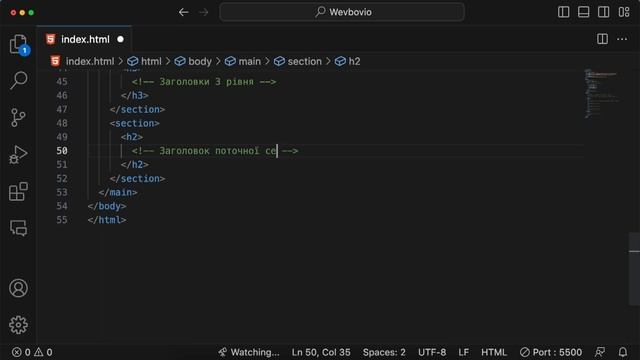Toggle the primary side bar layout button
Screen dimensions: 640x360
pos(564,12)
